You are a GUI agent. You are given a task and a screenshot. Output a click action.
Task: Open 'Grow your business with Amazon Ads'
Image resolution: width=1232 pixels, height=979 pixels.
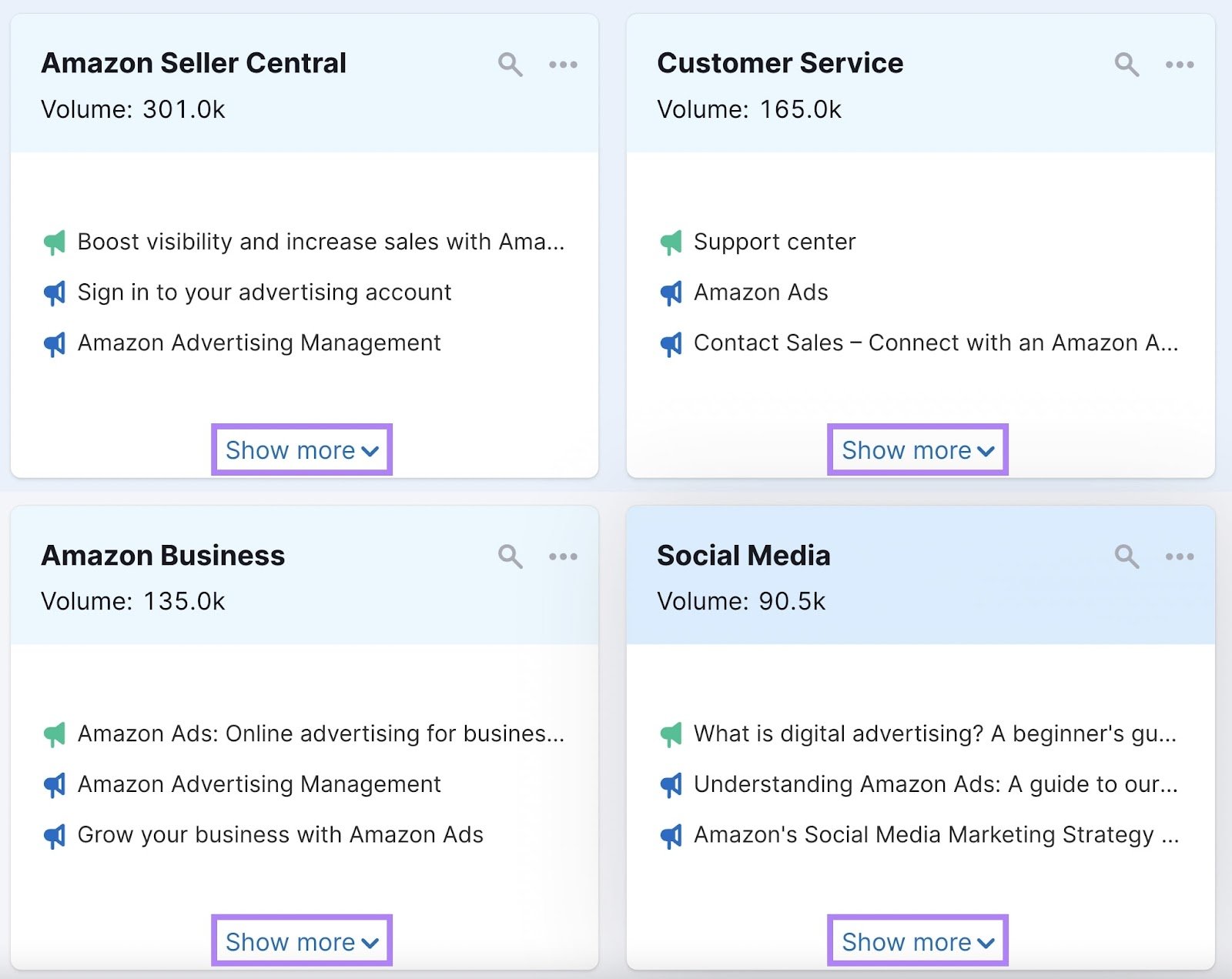point(280,835)
